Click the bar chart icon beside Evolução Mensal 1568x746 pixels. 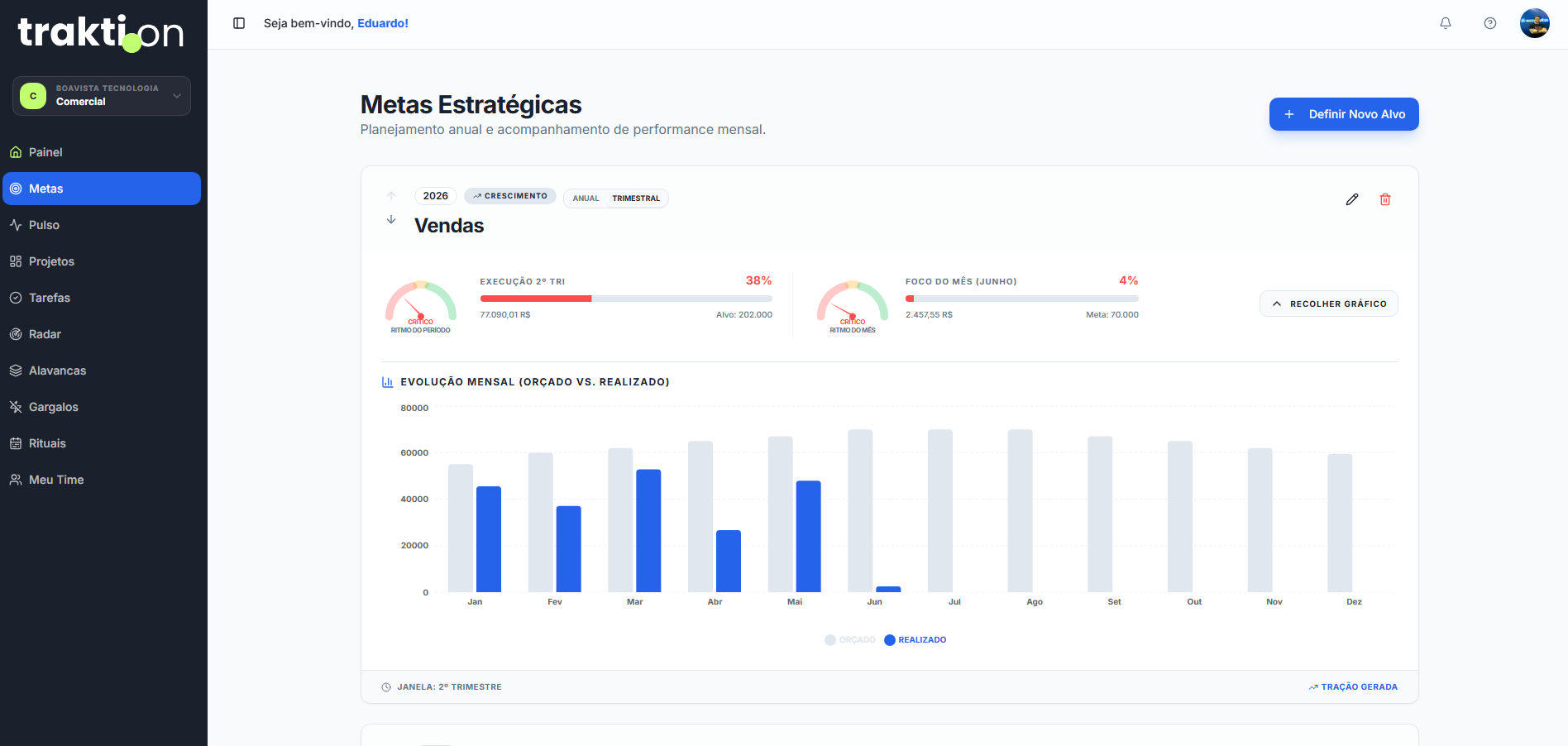tap(387, 382)
